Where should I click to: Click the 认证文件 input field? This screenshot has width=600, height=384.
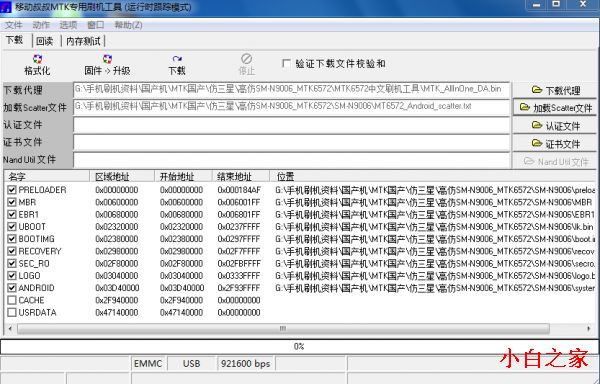292,125
